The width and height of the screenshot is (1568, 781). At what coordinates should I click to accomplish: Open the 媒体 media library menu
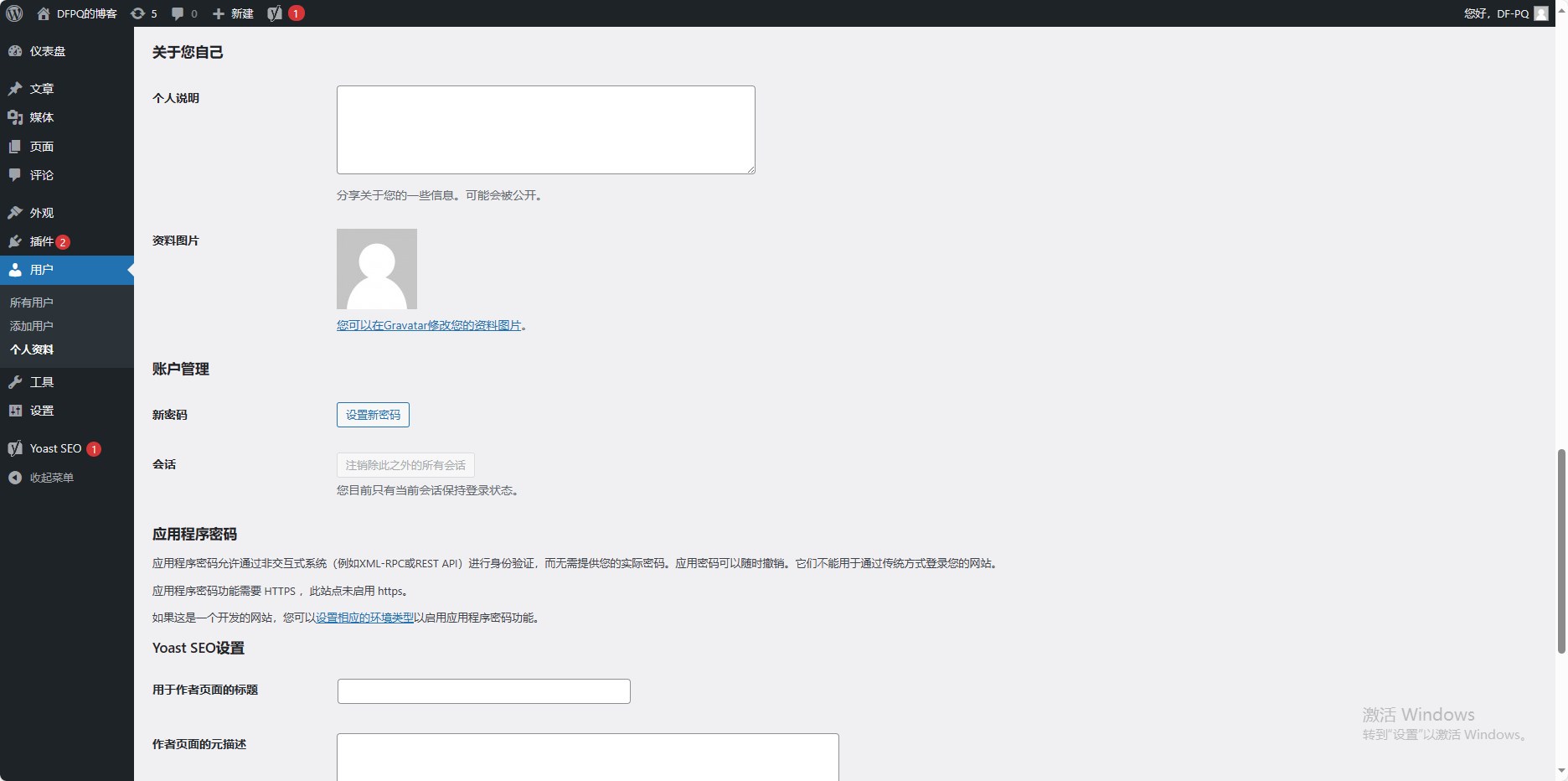coord(41,117)
